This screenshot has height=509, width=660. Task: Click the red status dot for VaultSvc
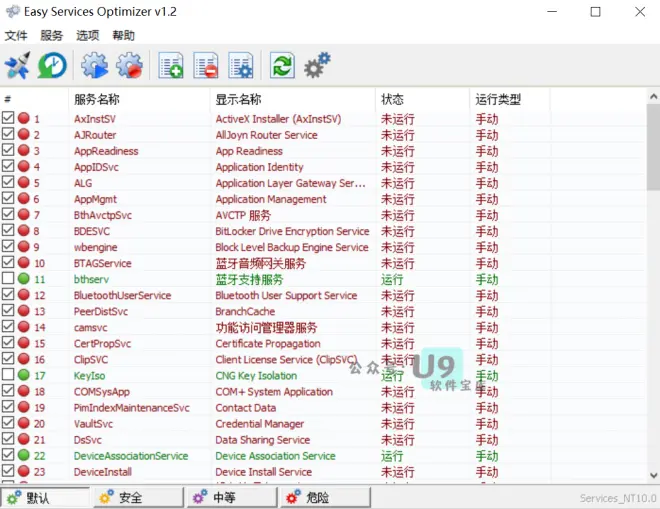click(x=24, y=423)
